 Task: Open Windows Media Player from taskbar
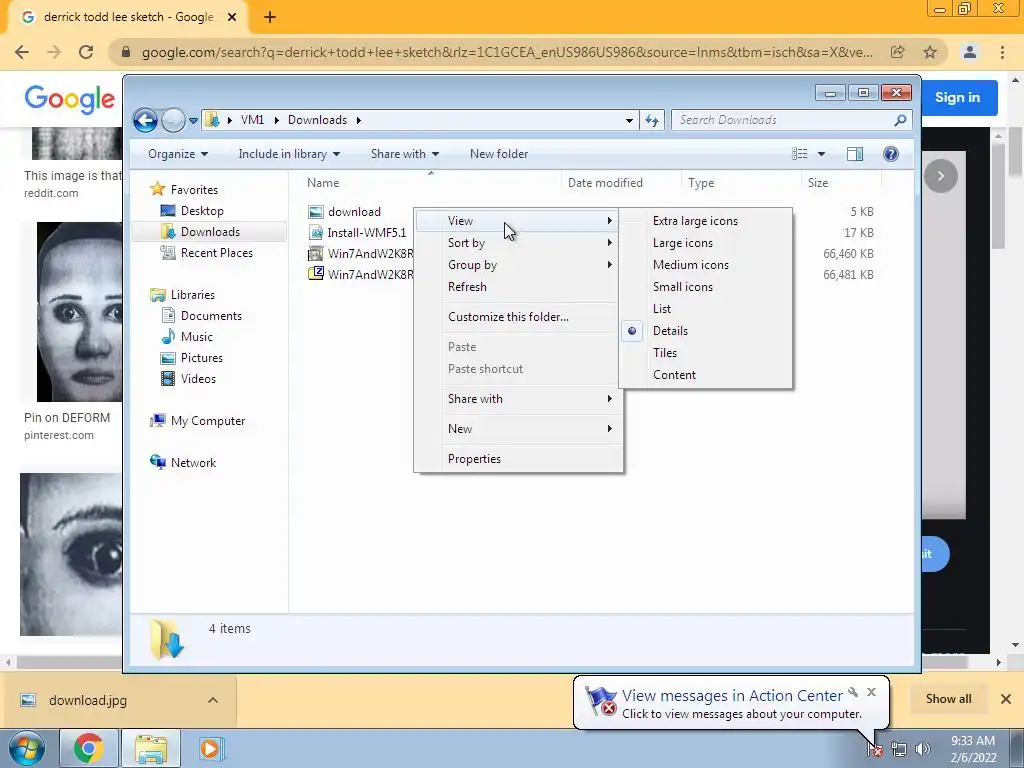[x=210, y=748]
